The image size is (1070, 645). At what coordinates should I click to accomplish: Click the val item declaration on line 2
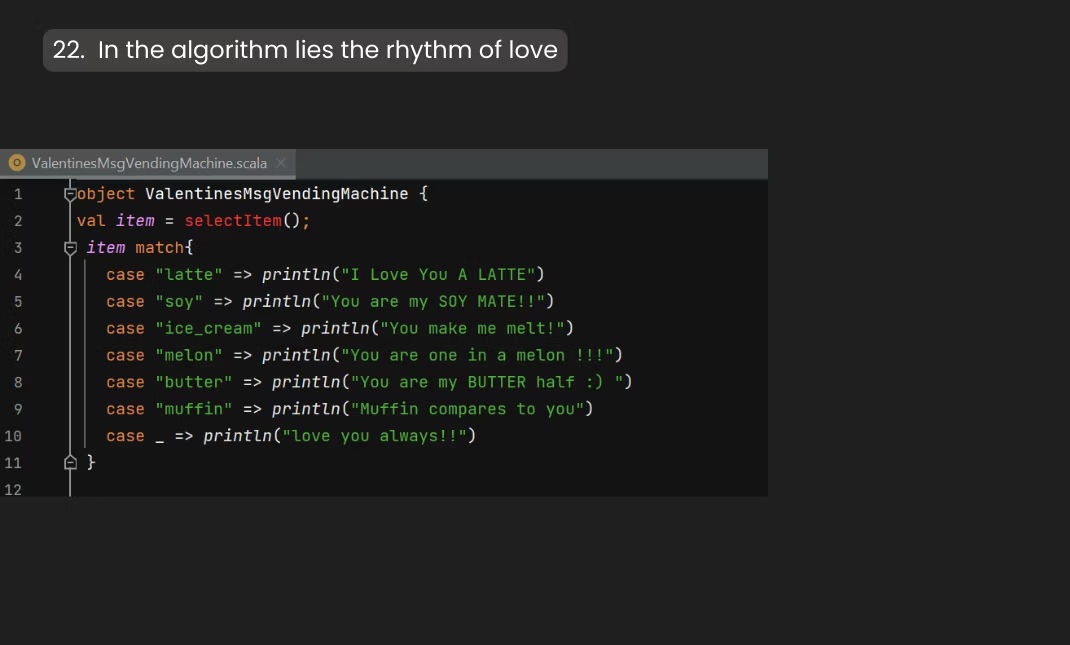click(x=115, y=221)
